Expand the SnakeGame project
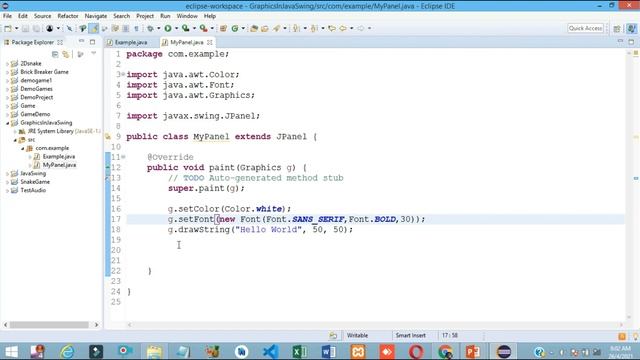The image size is (640, 360). tap(7, 182)
